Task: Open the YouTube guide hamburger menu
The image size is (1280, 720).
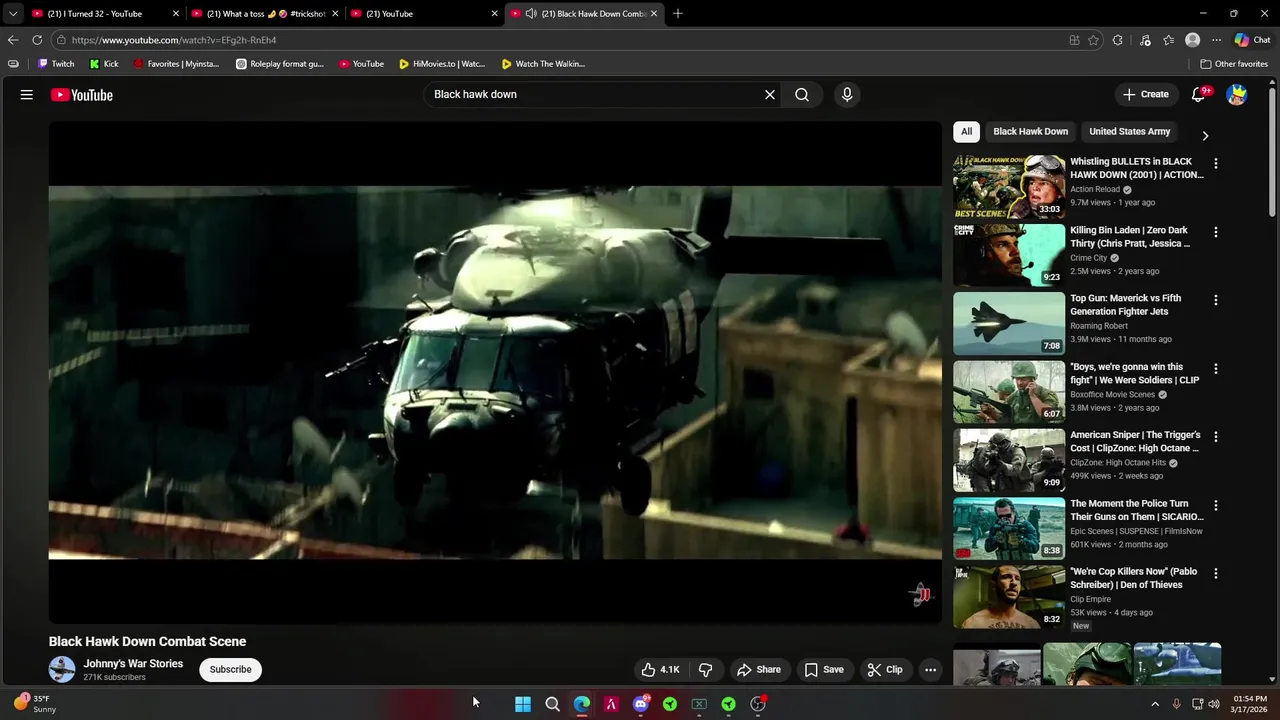Action: tap(27, 95)
